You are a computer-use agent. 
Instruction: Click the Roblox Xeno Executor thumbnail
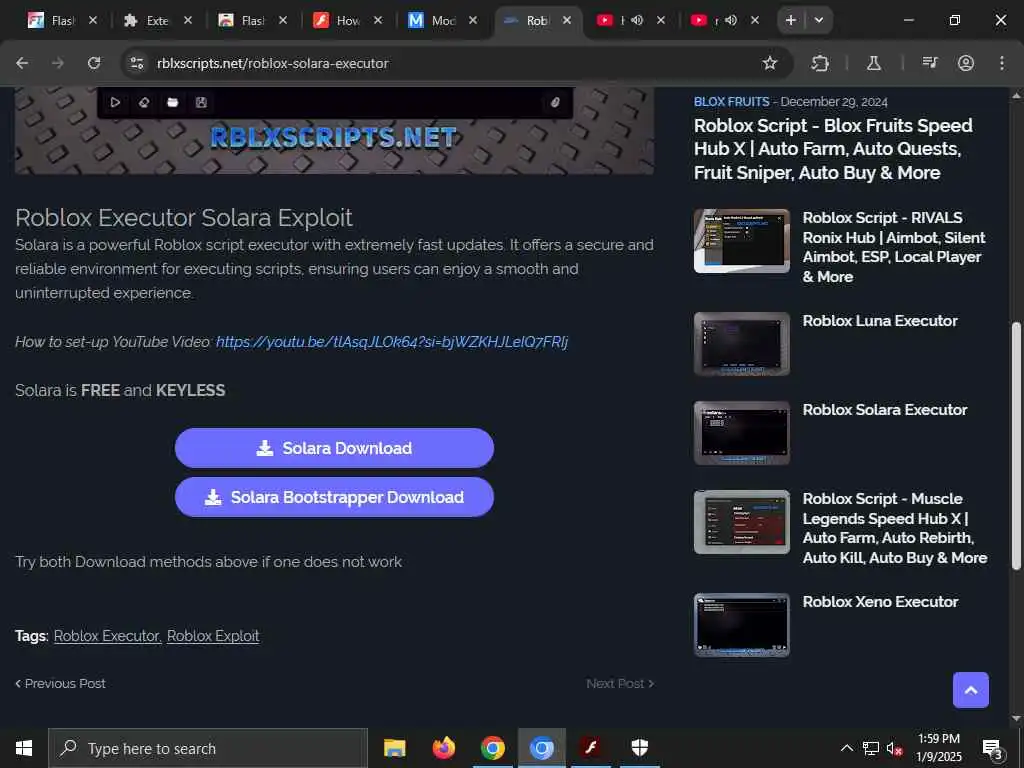[742, 625]
